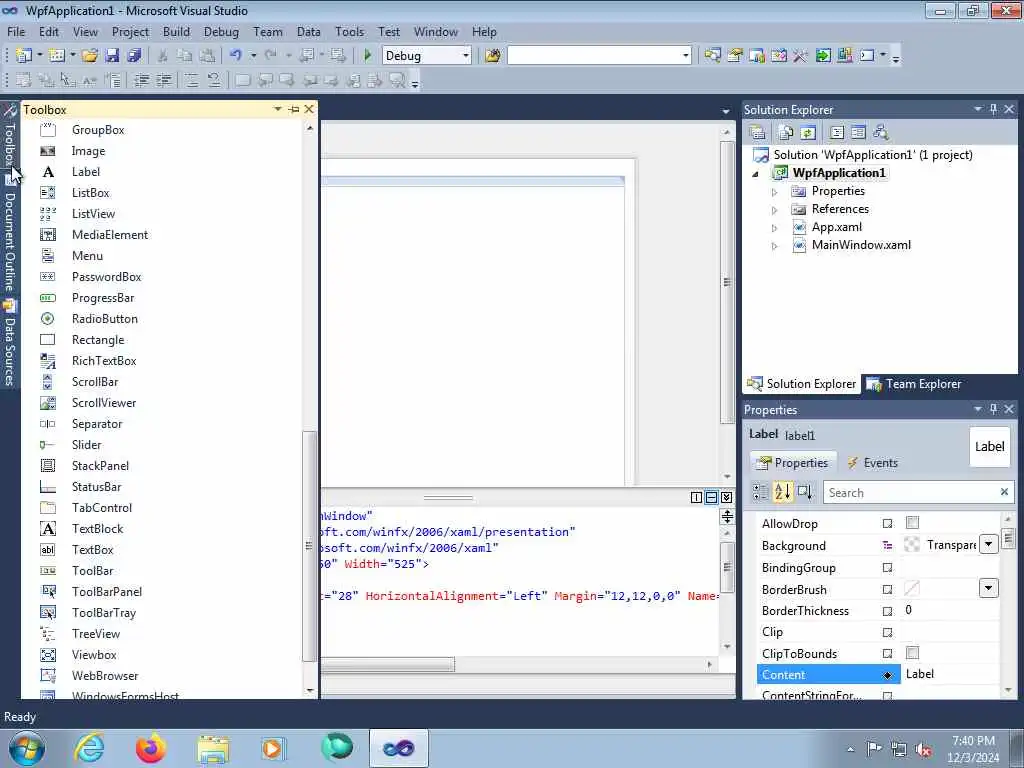Clear the Properties search with X button
This screenshot has height=768, width=1024.
coord(1004,492)
